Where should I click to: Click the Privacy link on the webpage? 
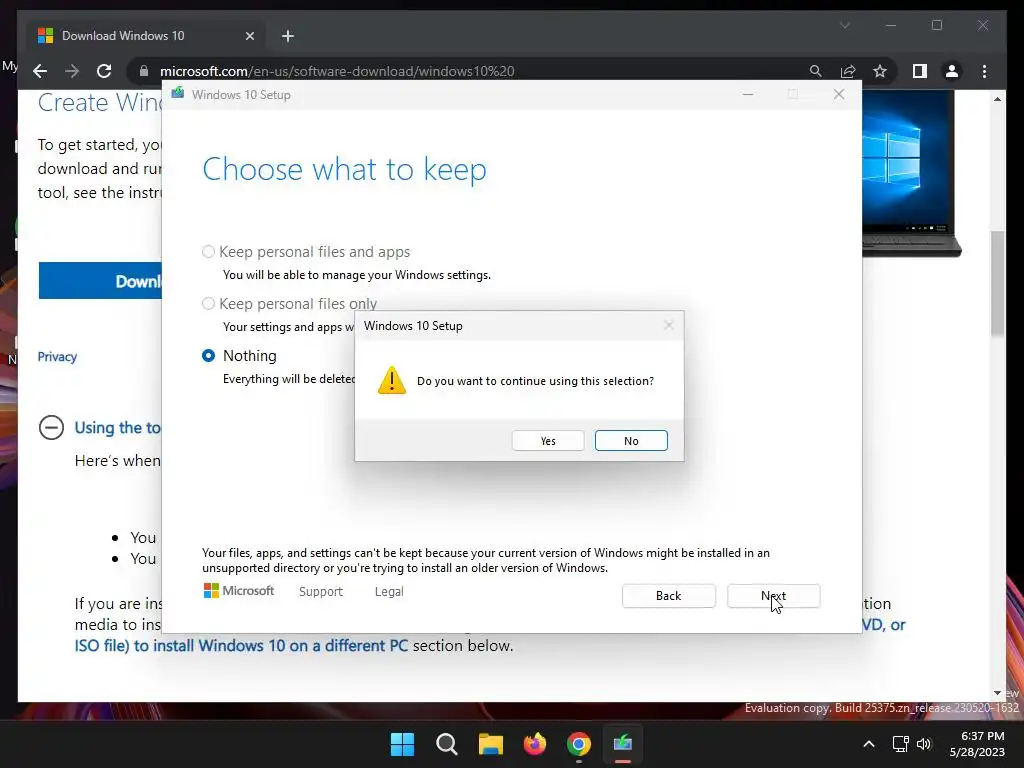(57, 357)
